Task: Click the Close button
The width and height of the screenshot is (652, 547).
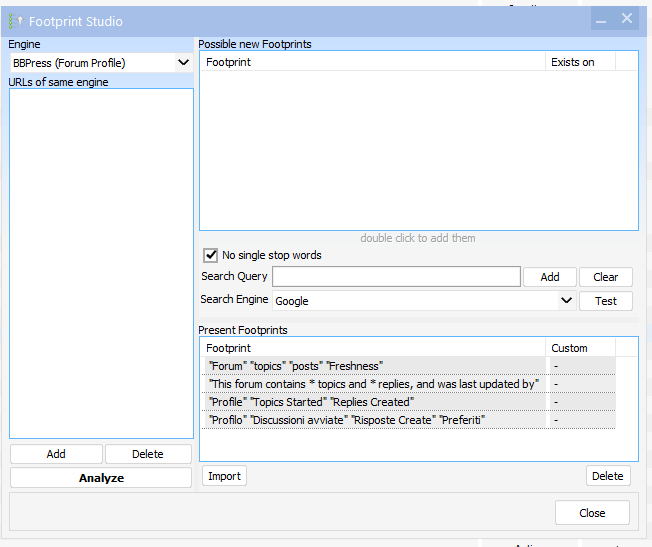Action: pyautogui.click(x=592, y=513)
